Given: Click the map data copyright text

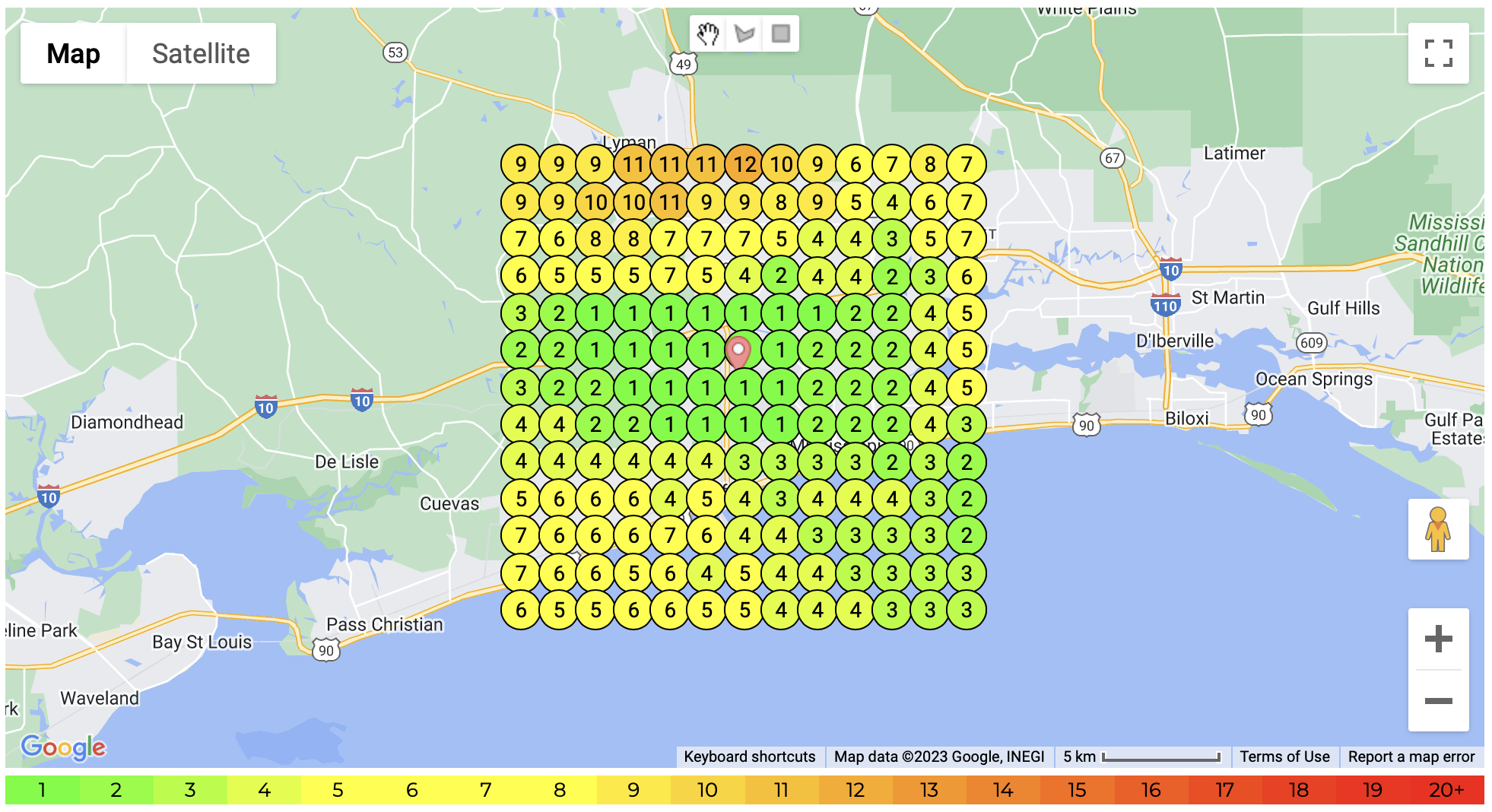Looking at the screenshot, I should click(939, 756).
